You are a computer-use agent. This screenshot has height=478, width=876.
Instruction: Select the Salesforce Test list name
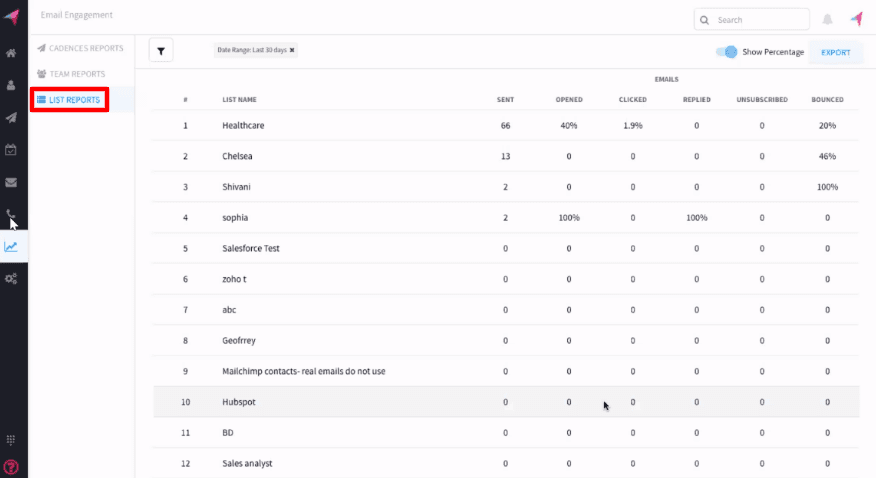click(251, 248)
